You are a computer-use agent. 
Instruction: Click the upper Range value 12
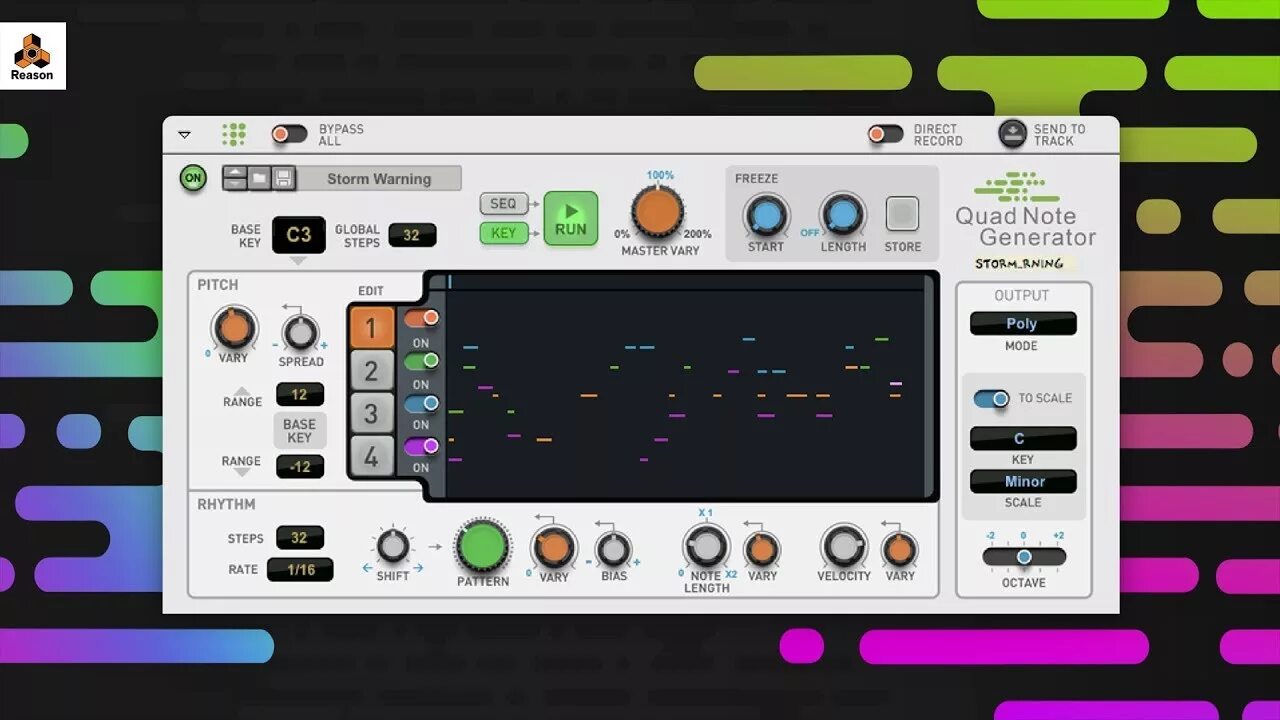[x=300, y=394]
